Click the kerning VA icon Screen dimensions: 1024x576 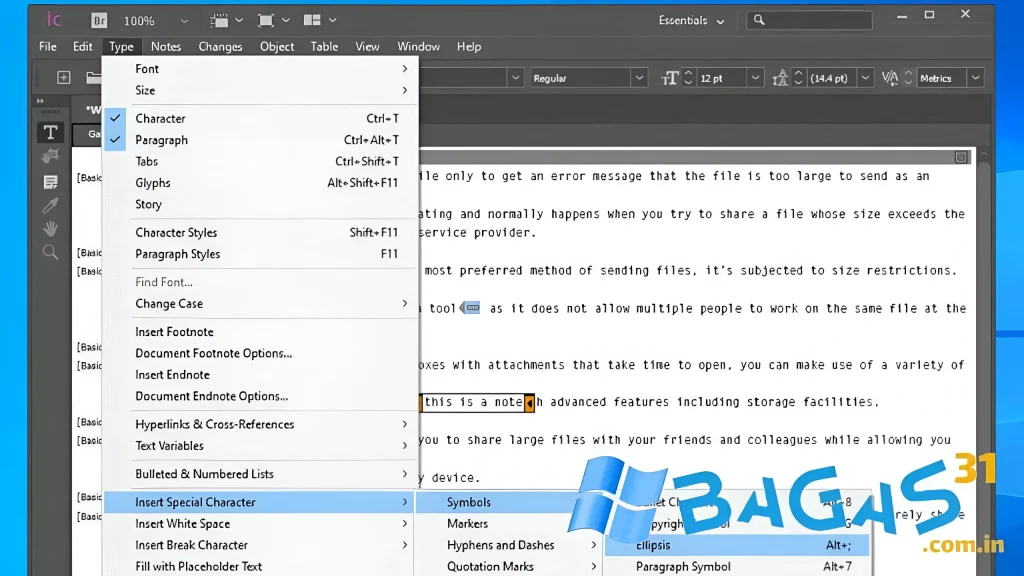889,78
